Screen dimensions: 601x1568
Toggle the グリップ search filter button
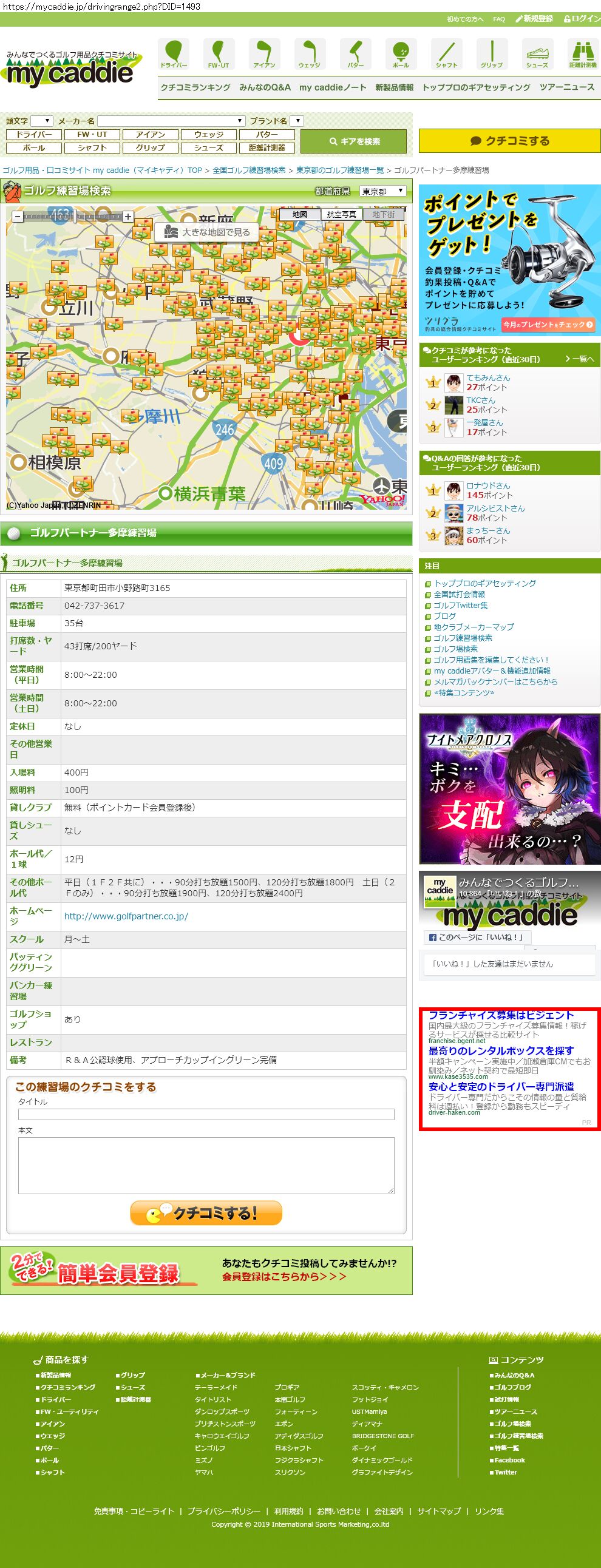point(151,148)
